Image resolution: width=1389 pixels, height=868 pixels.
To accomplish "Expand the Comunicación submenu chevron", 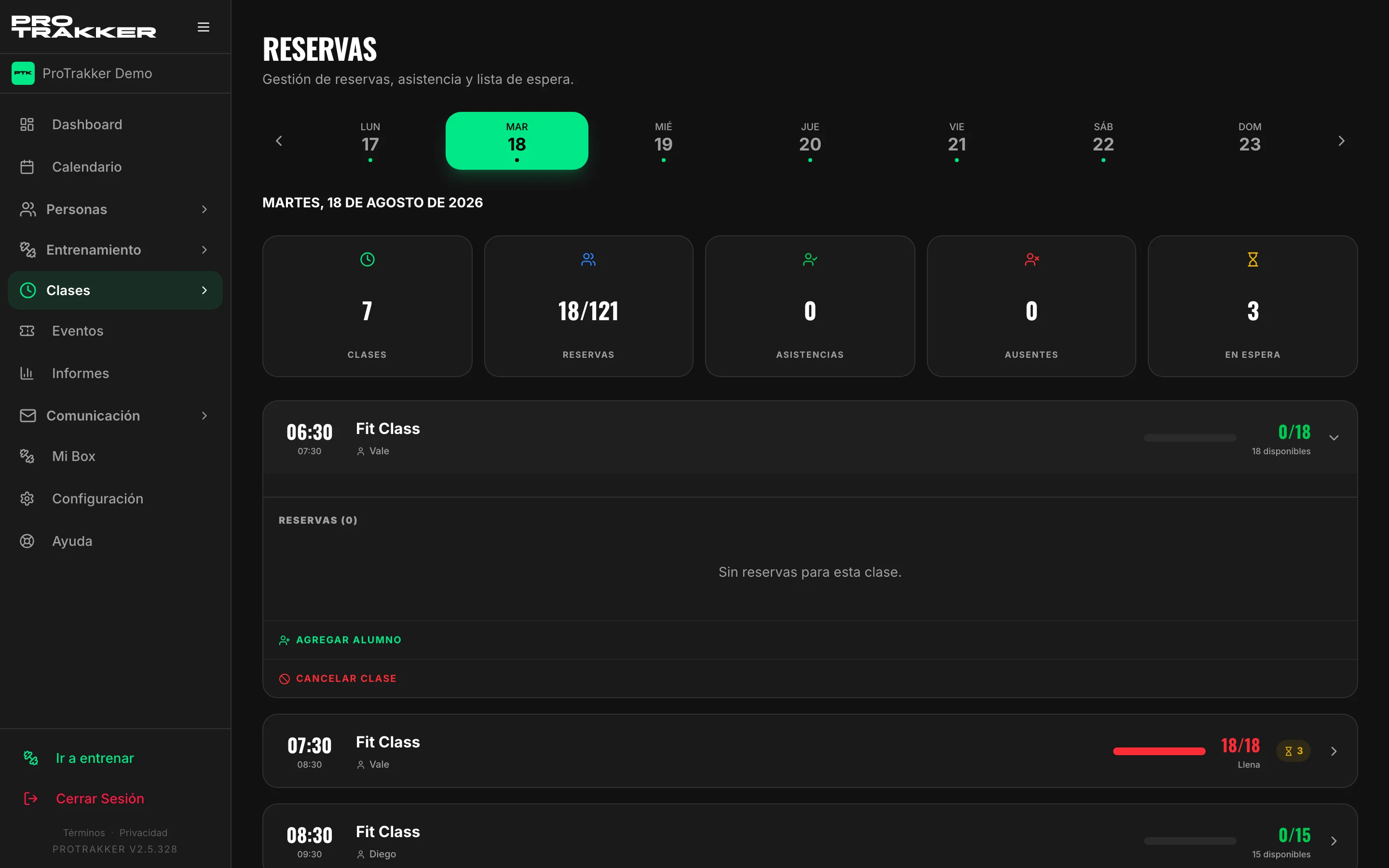I will [204, 416].
